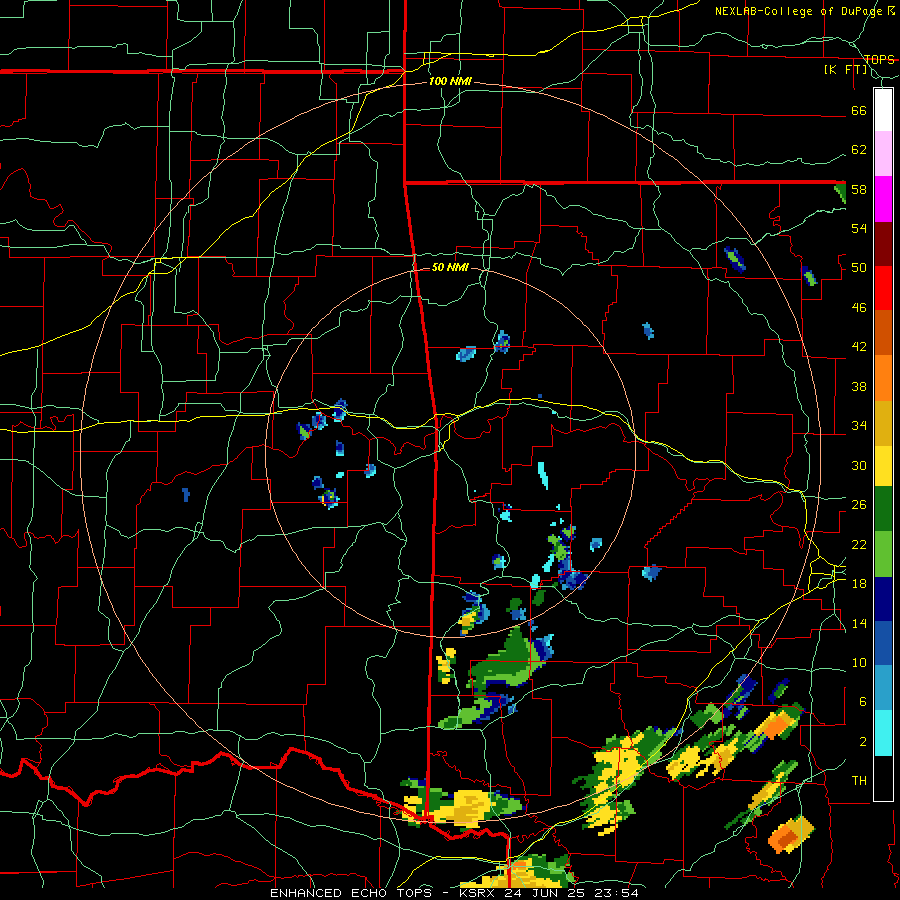This screenshot has width=900, height=900.
Task: Click the legend value 22
Action: click(859, 544)
